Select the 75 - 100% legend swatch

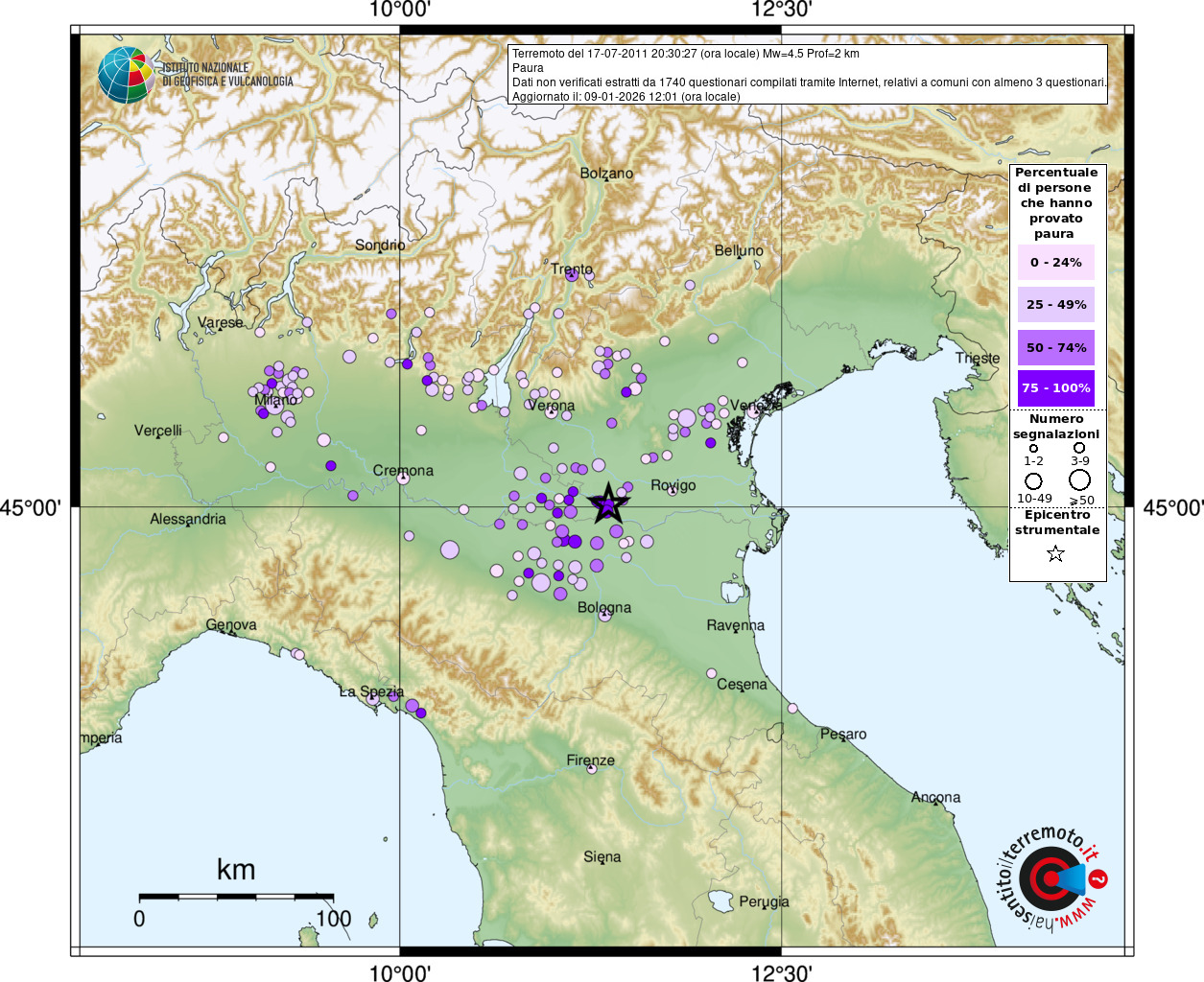tap(1055, 388)
